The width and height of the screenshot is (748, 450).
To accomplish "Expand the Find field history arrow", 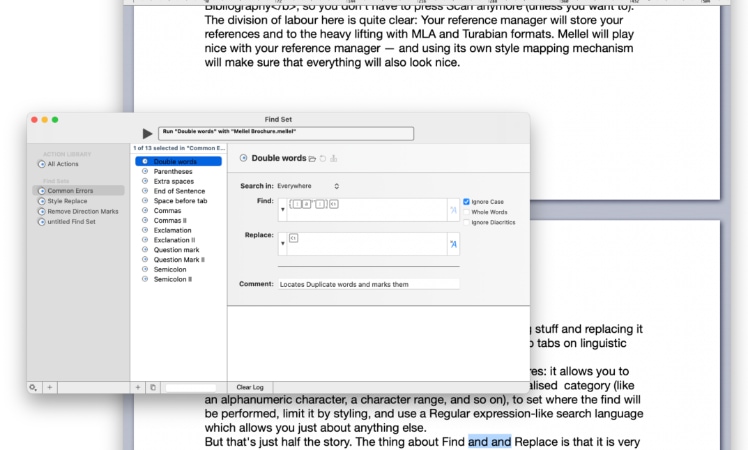I will [x=283, y=210].
